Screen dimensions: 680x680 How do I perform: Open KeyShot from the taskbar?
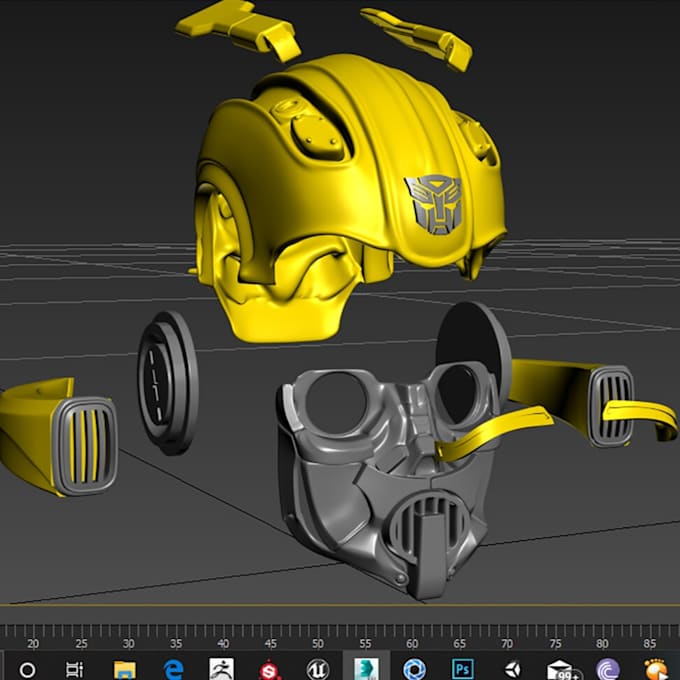tap(415, 670)
